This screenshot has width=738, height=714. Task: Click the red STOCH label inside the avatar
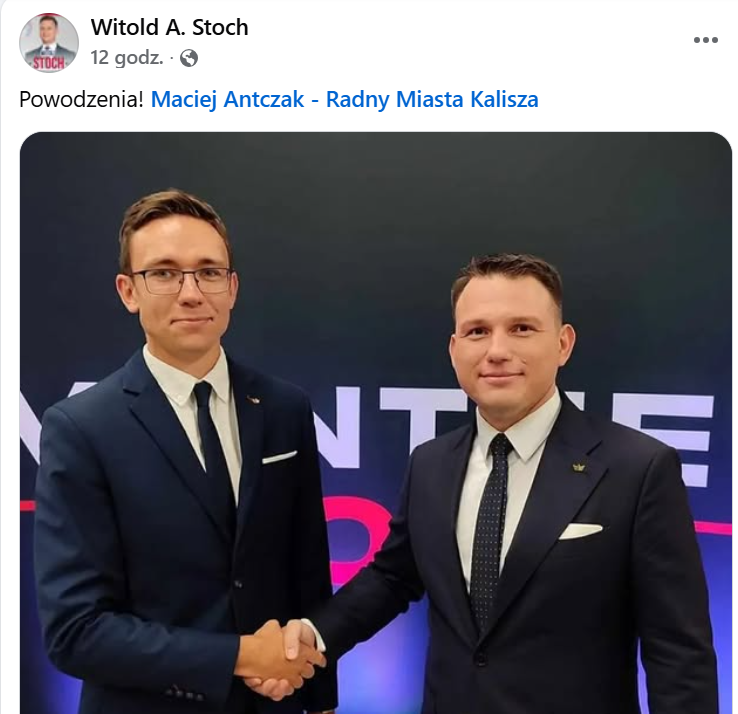pyautogui.click(x=48, y=63)
